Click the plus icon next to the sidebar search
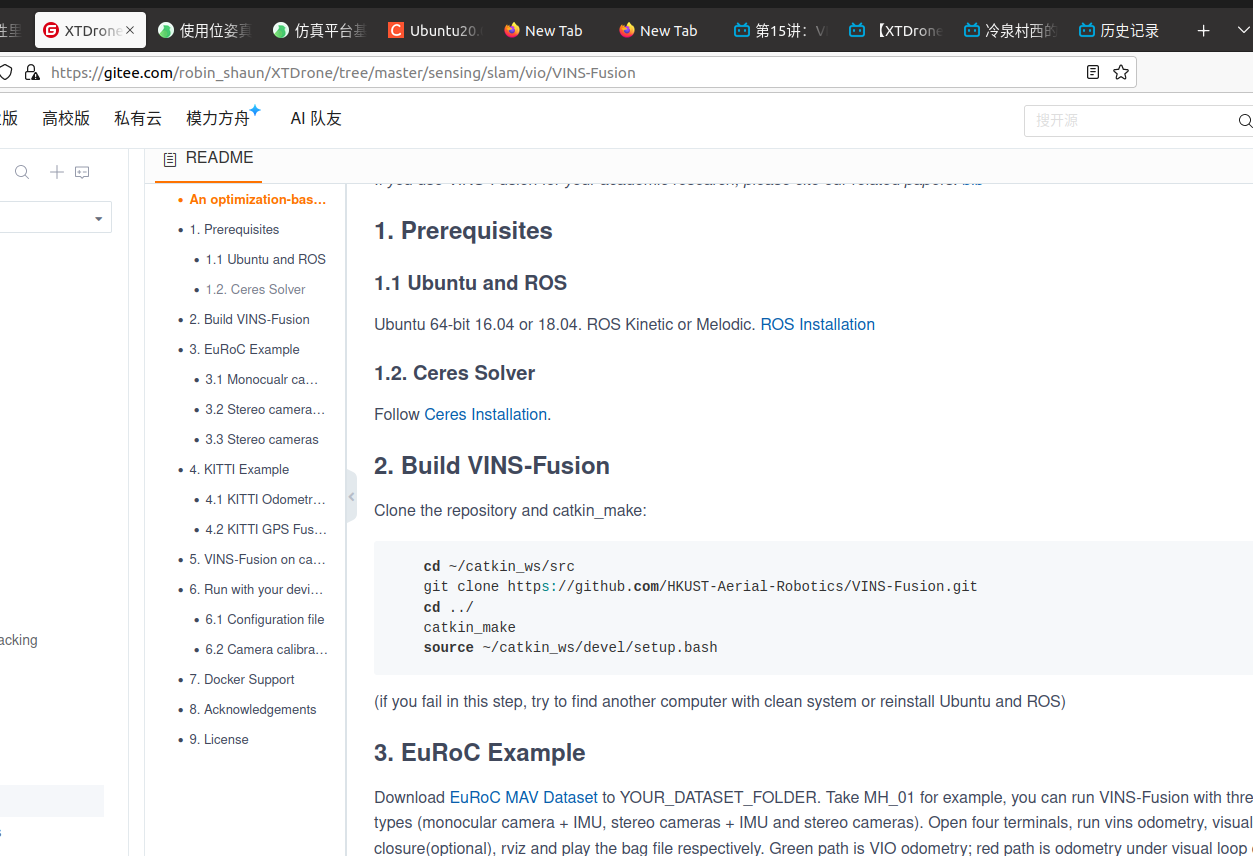This screenshot has width=1253, height=856. [56, 172]
